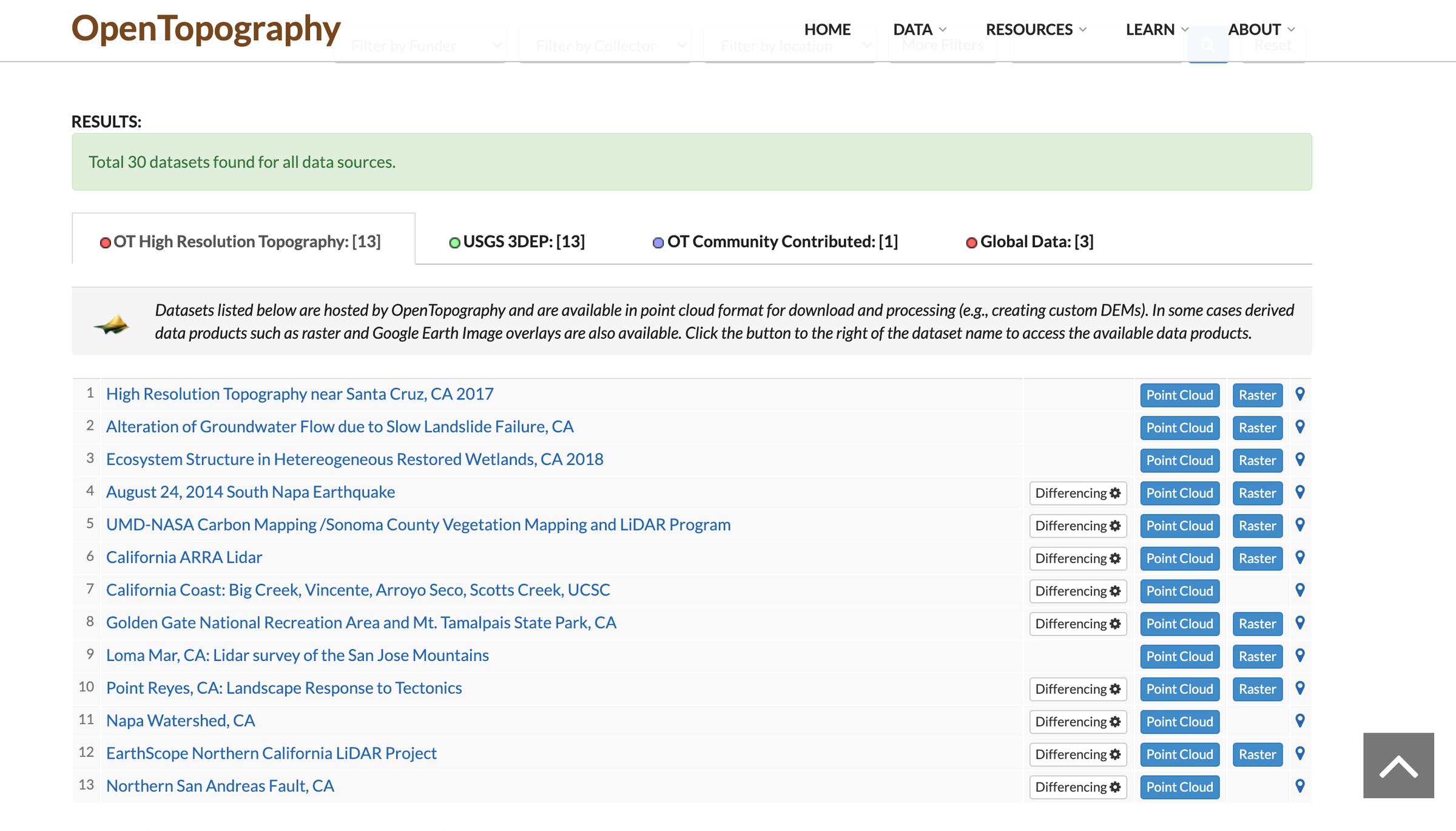Open the ABOUT menu dropdown
Screen dimensions: 1456x831
[x=1261, y=29]
